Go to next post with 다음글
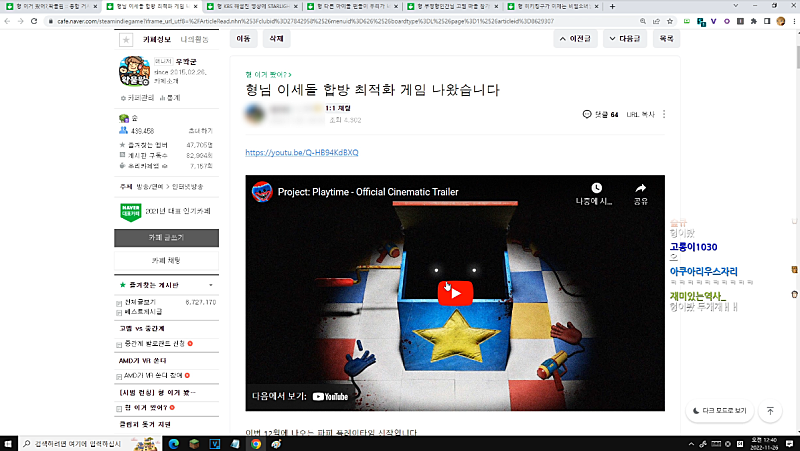 pos(624,38)
